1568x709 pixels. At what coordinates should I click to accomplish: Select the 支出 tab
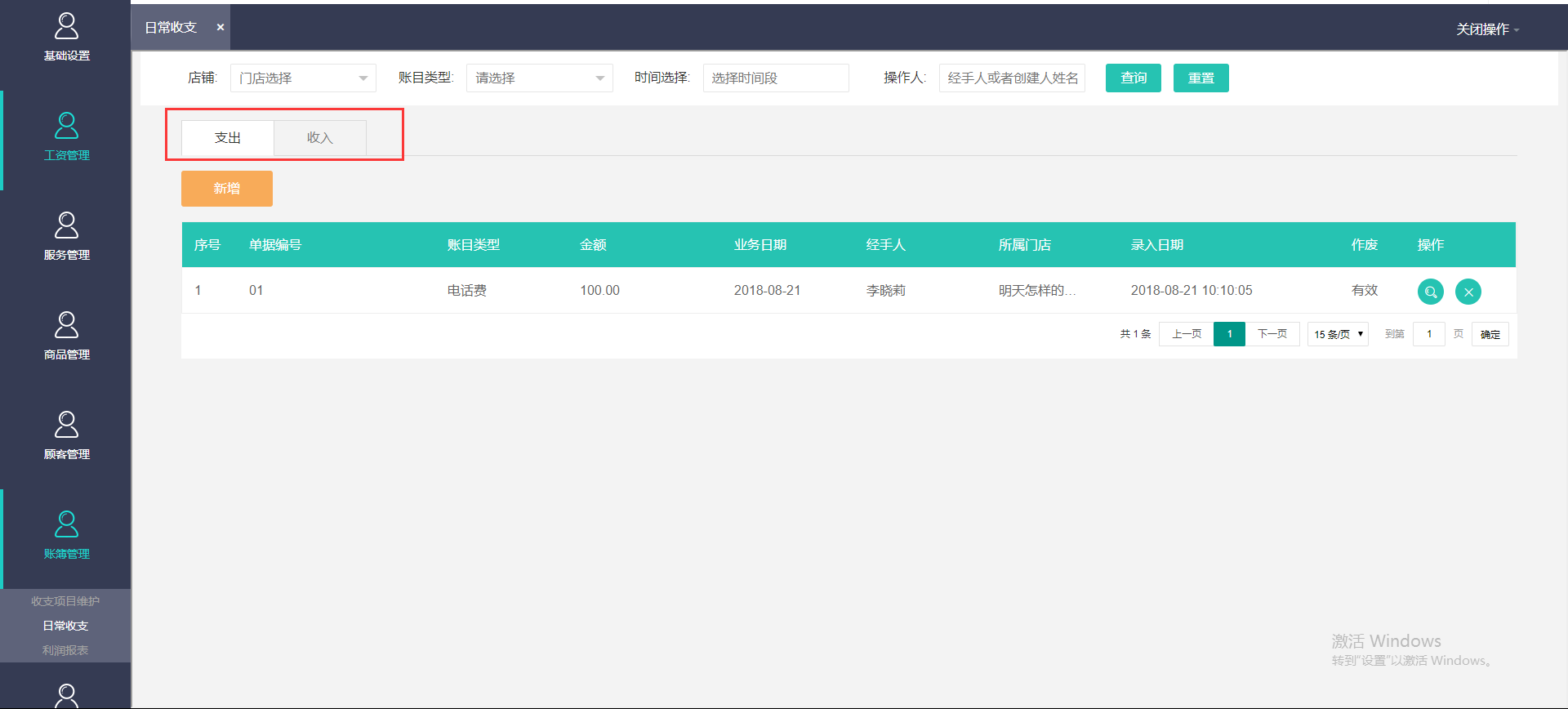[227, 137]
